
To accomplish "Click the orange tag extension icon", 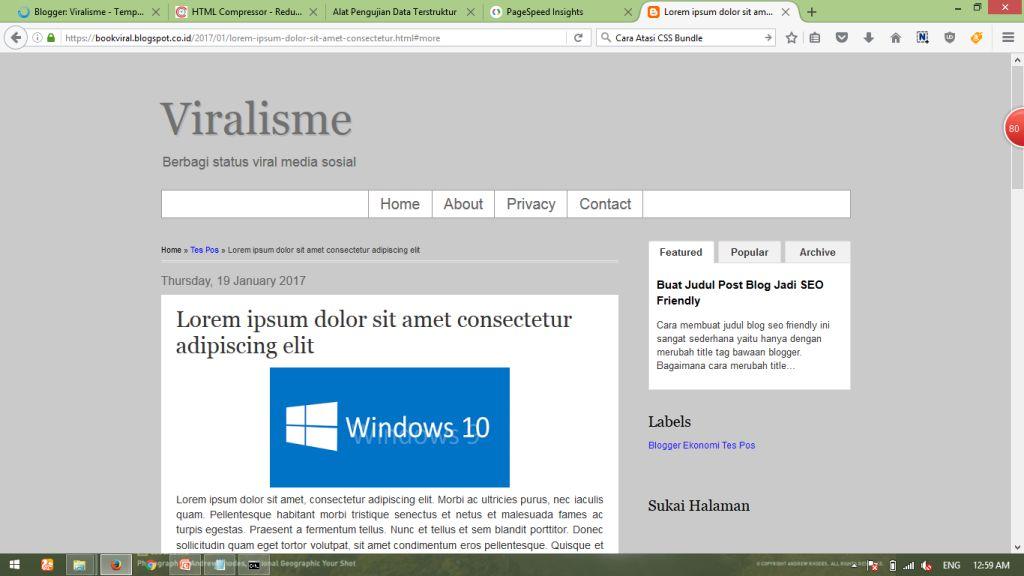I will pyautogui.click(x=976, y=38).
